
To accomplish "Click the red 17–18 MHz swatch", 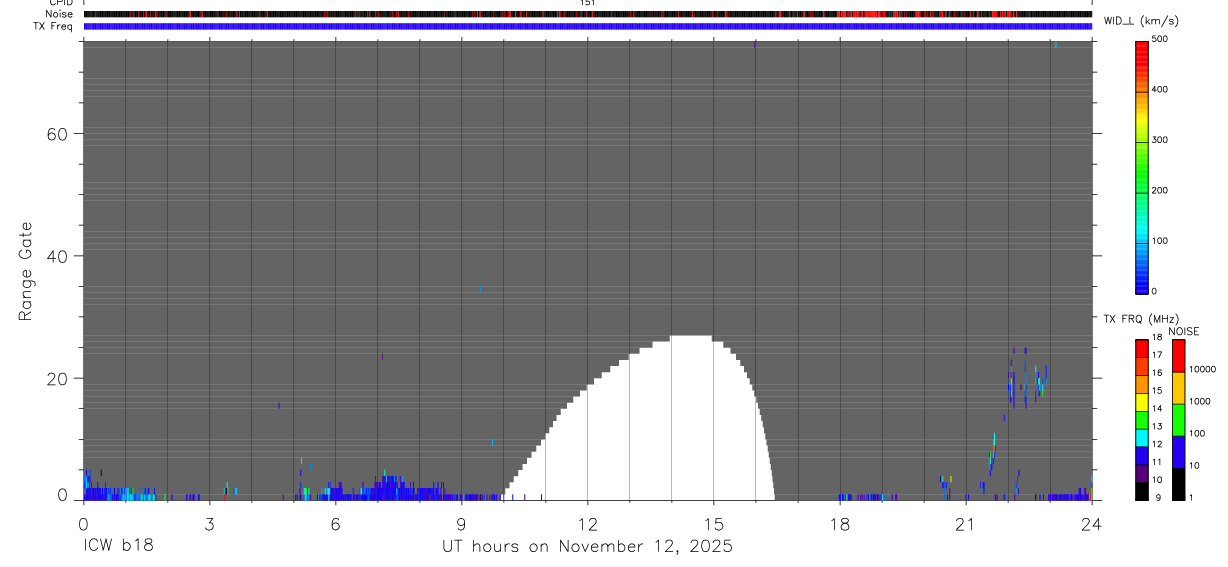I will 1142,349.
